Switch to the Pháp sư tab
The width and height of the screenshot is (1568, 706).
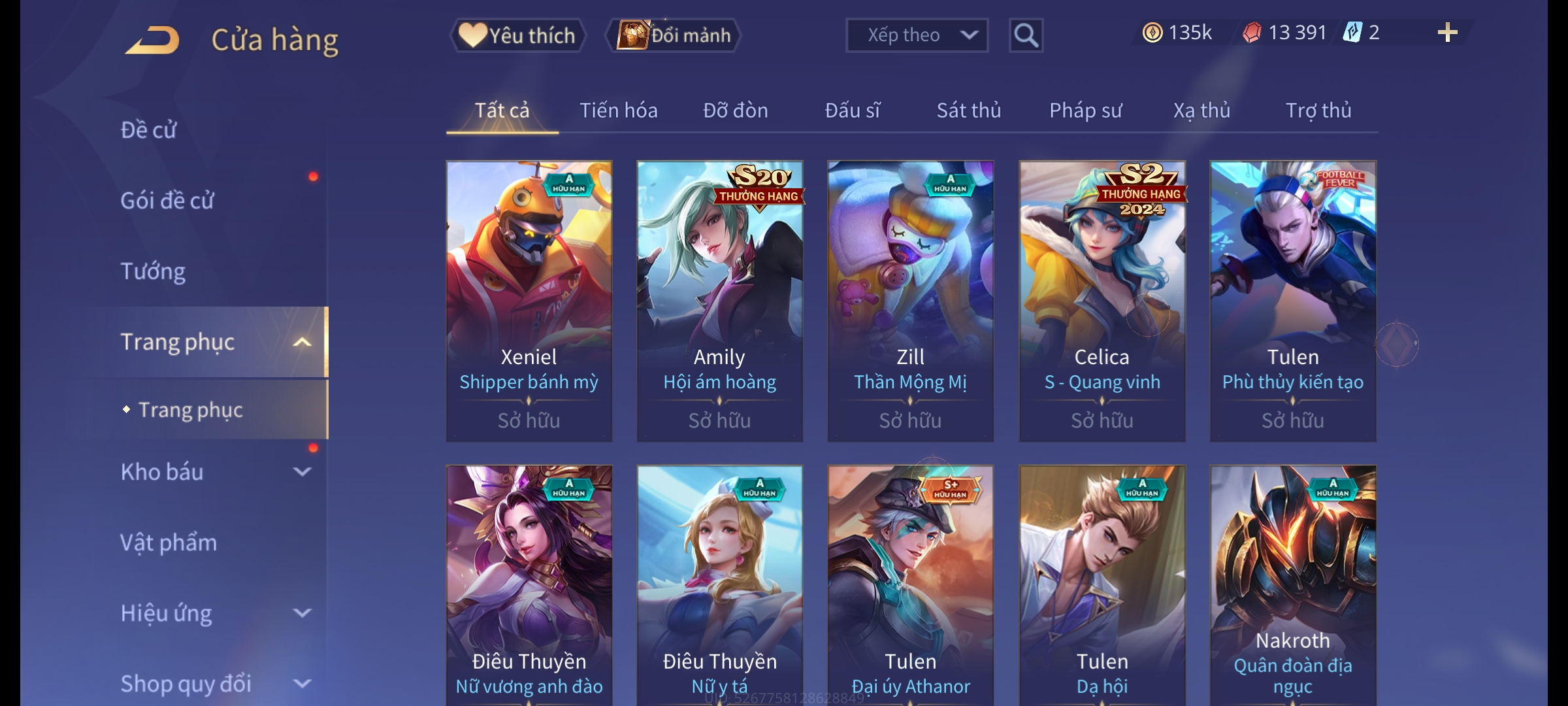tap(1086, 110)
